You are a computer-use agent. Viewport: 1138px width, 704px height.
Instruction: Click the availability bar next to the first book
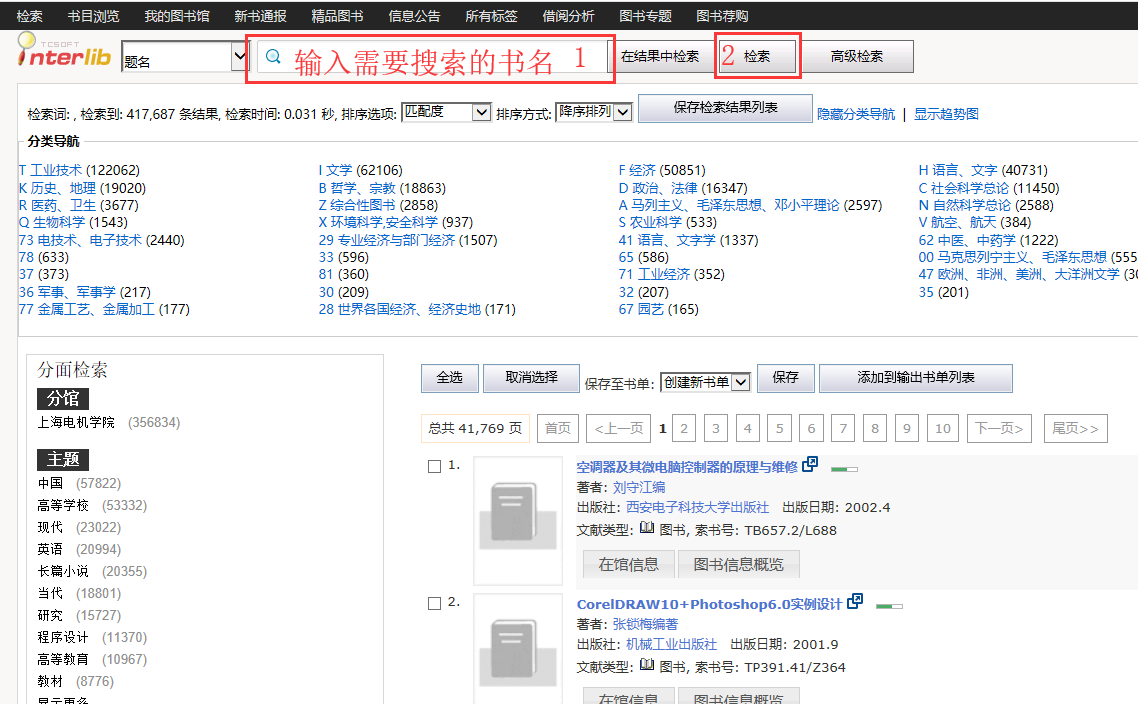[x=844, y=467]
